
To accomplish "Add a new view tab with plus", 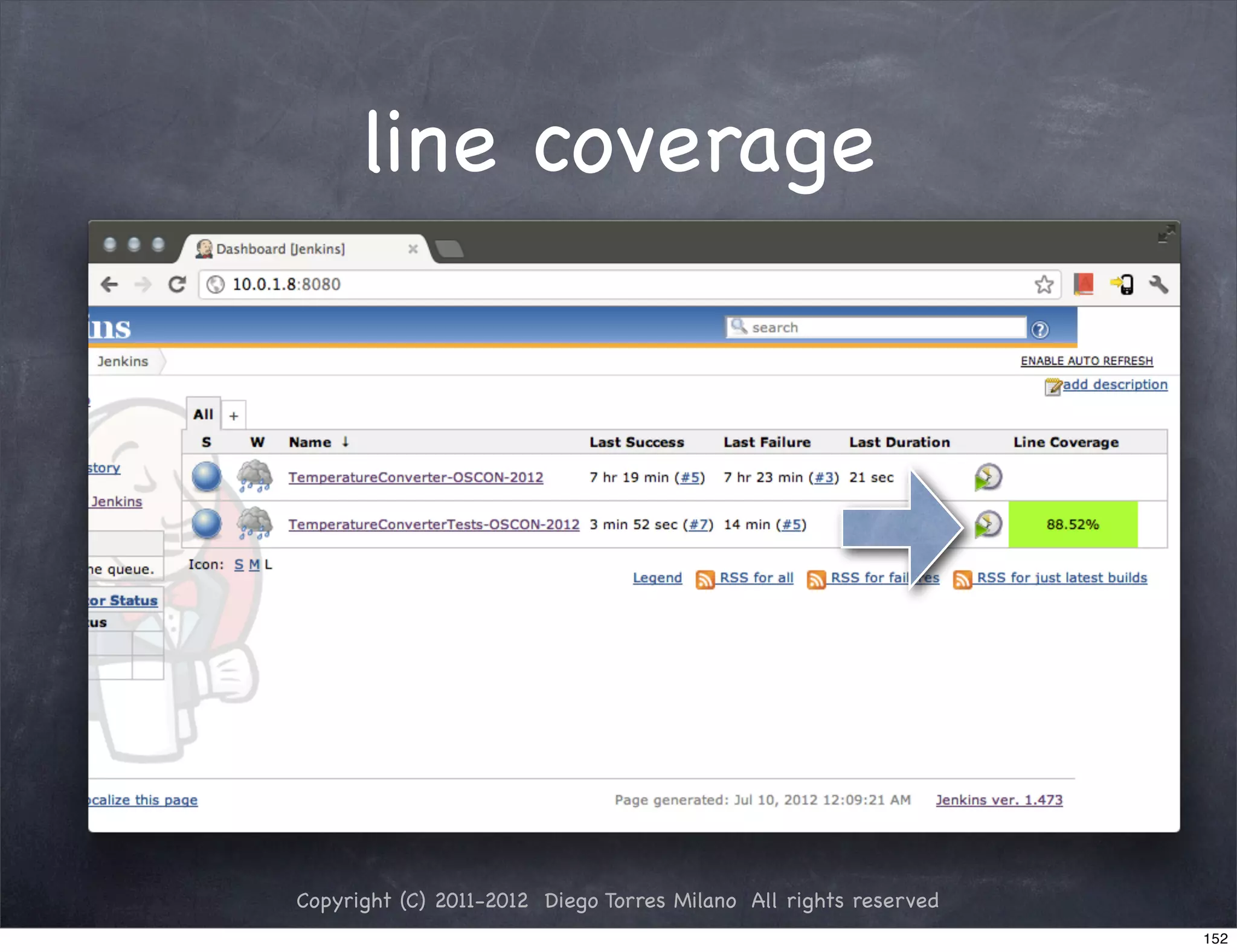I will (x=234, y=416).
